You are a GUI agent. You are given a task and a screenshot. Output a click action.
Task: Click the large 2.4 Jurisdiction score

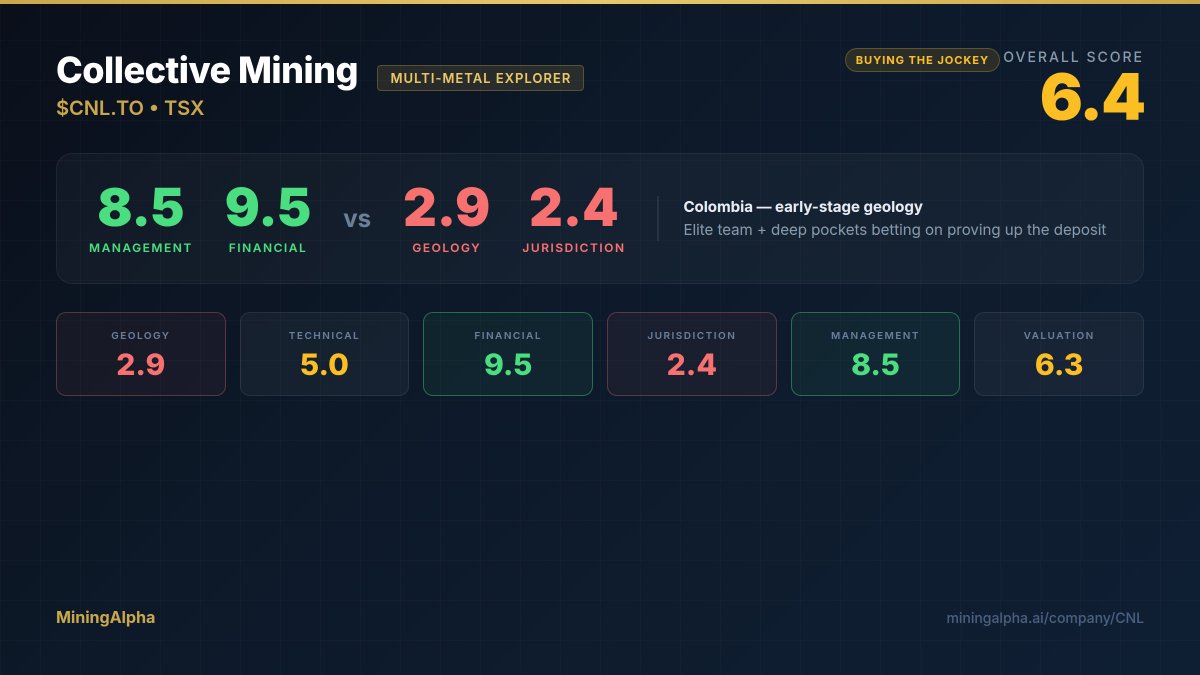[x=573, y=208]
